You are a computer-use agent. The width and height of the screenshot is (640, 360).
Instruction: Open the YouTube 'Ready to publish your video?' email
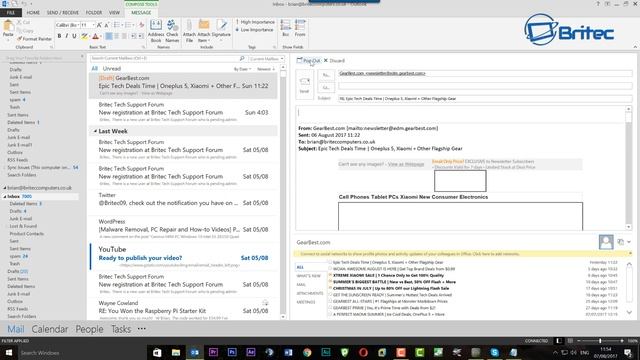coord(183,257)
